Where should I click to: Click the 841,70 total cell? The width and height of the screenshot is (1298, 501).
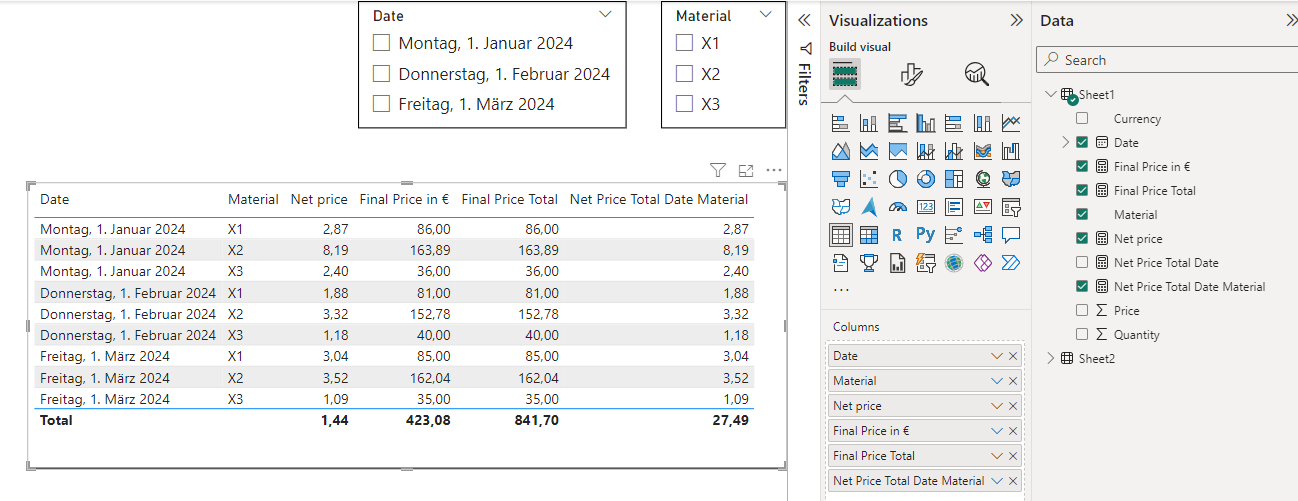(x=538, y=420)
